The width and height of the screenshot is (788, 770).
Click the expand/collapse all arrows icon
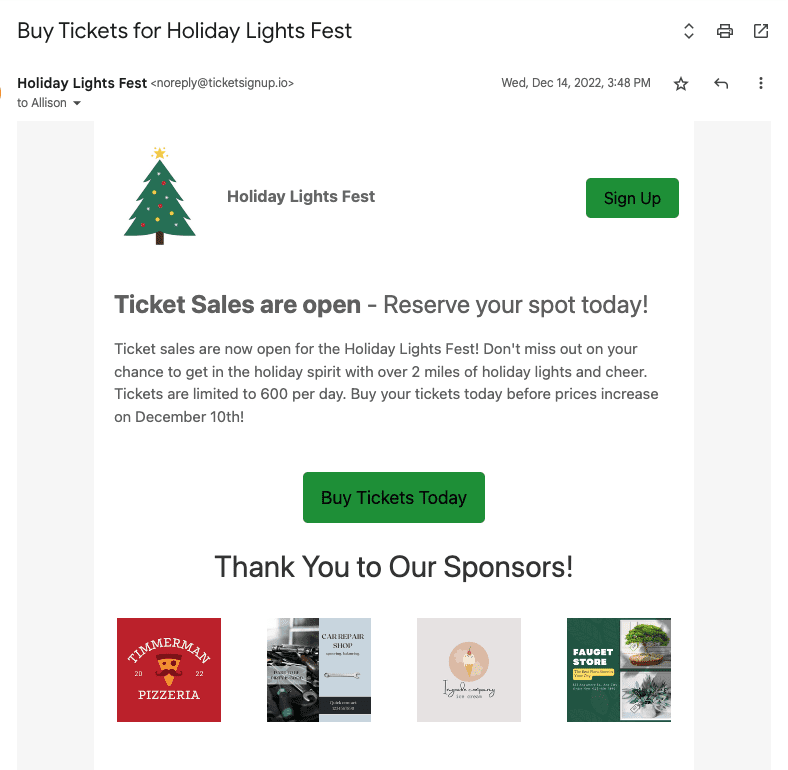tap(688, 31)
